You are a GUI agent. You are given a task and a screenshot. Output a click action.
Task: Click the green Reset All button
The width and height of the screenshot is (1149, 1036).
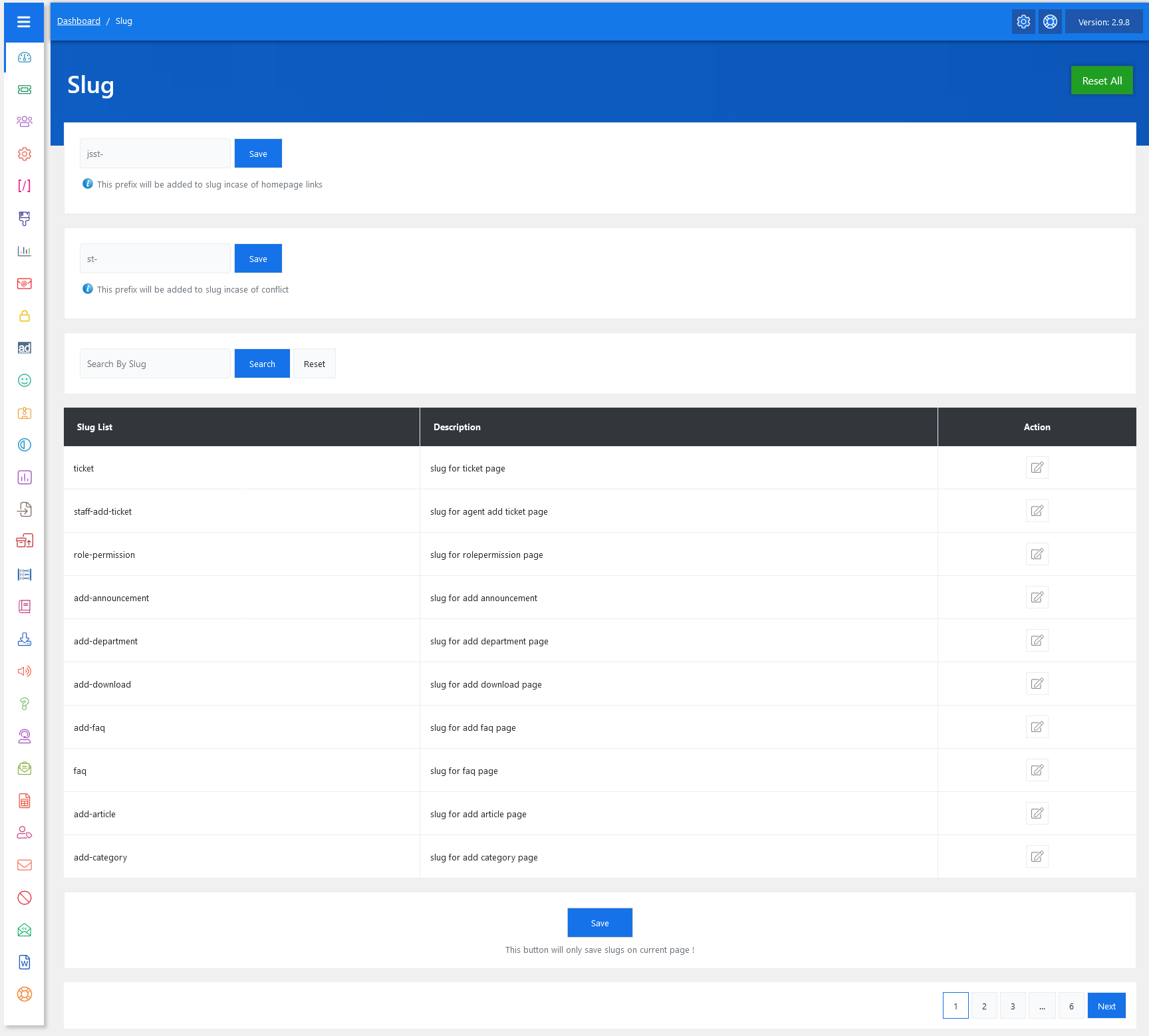[1101, 80]
